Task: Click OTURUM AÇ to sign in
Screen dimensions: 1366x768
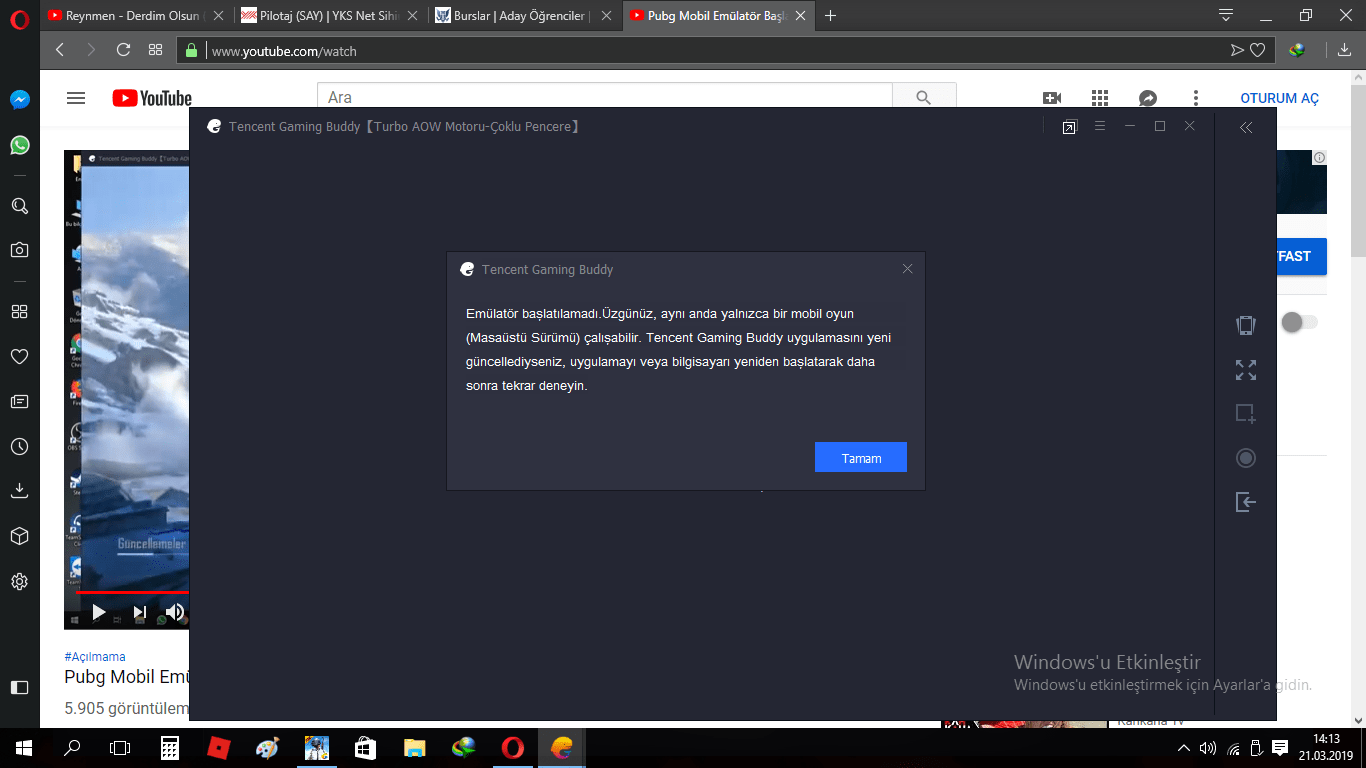Action: (1280, 98)
